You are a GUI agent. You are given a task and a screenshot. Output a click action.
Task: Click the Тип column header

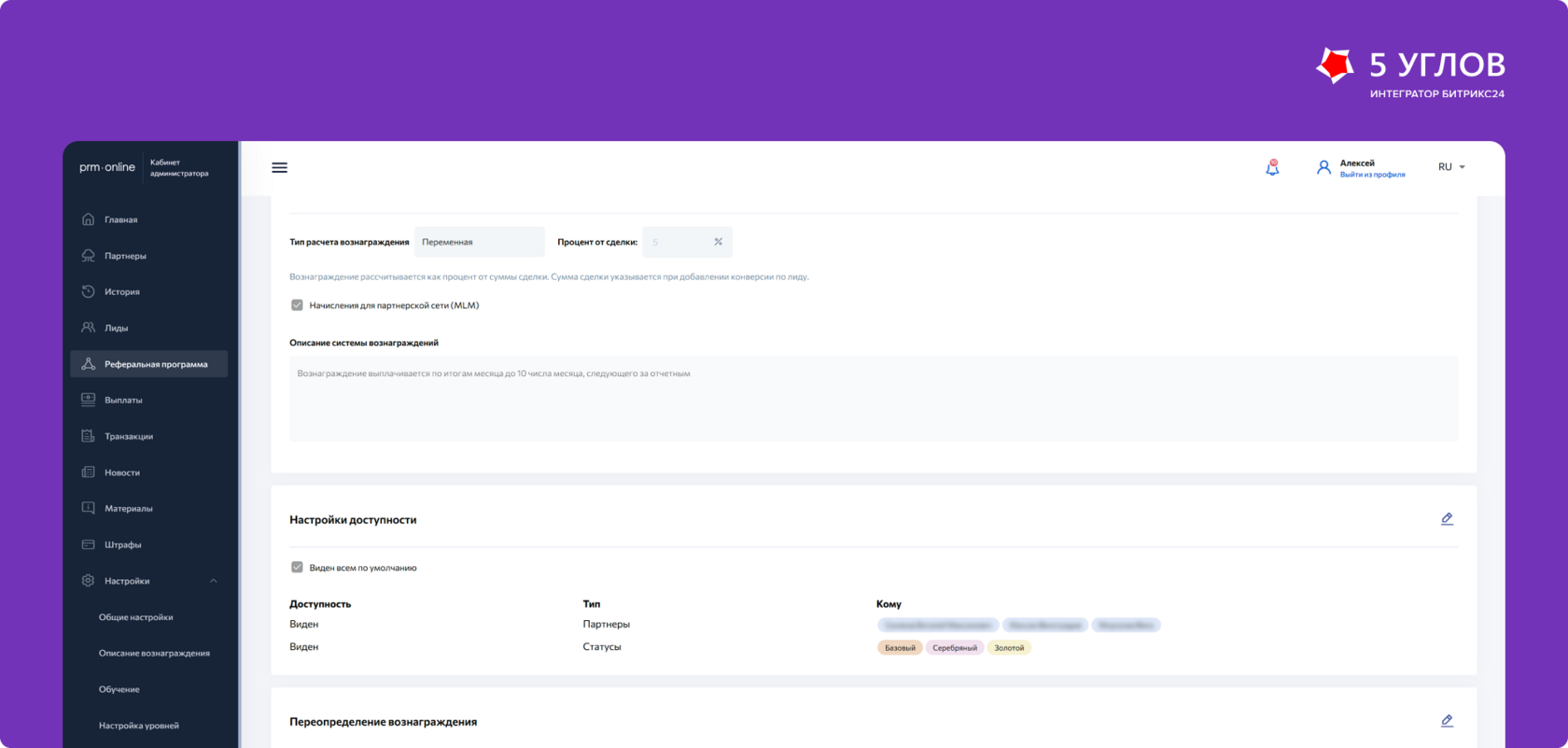pyautogui.click(x=592, y=604)
